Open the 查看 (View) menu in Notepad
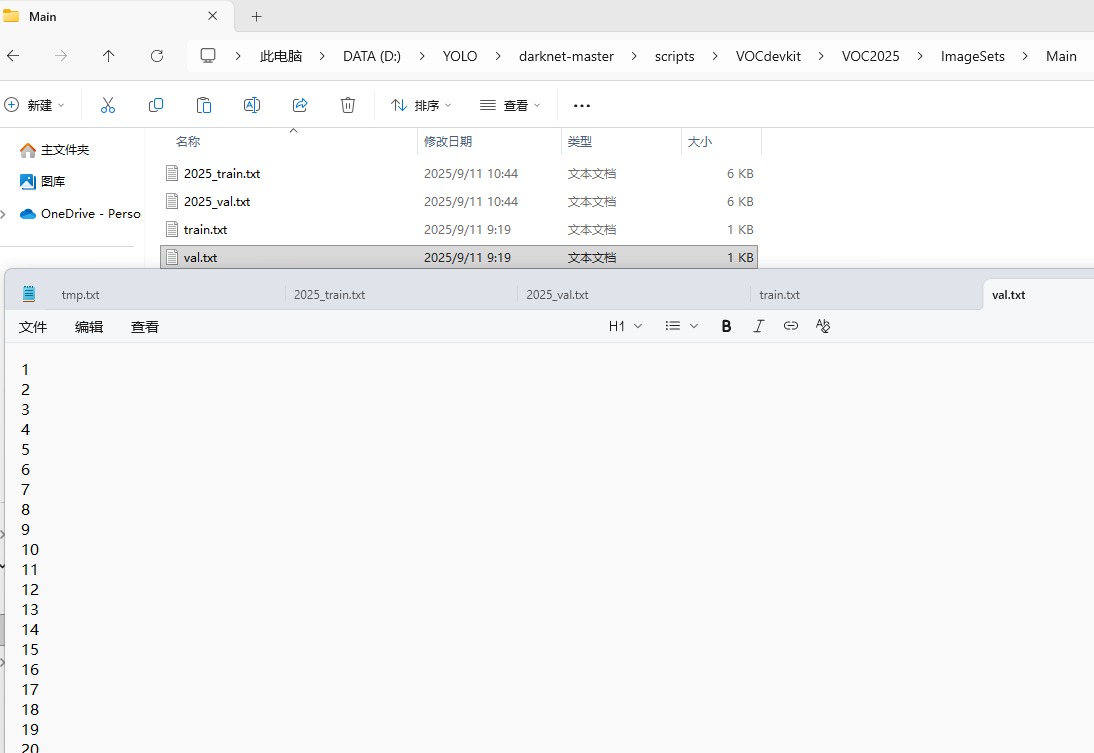Screen dimensions: 1094x753 145,327
